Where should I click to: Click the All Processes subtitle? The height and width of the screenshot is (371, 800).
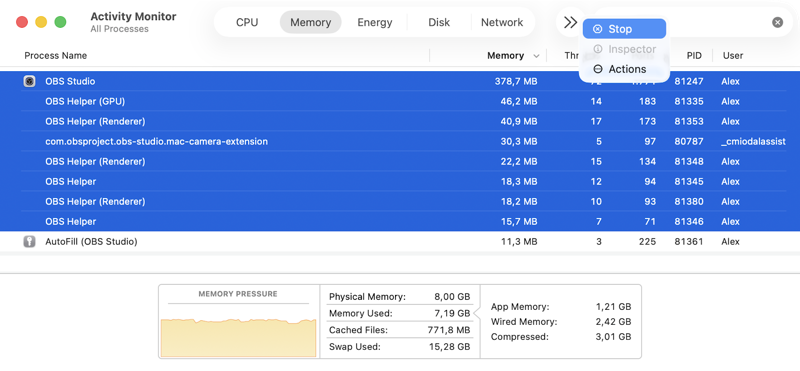pos(119,29)
